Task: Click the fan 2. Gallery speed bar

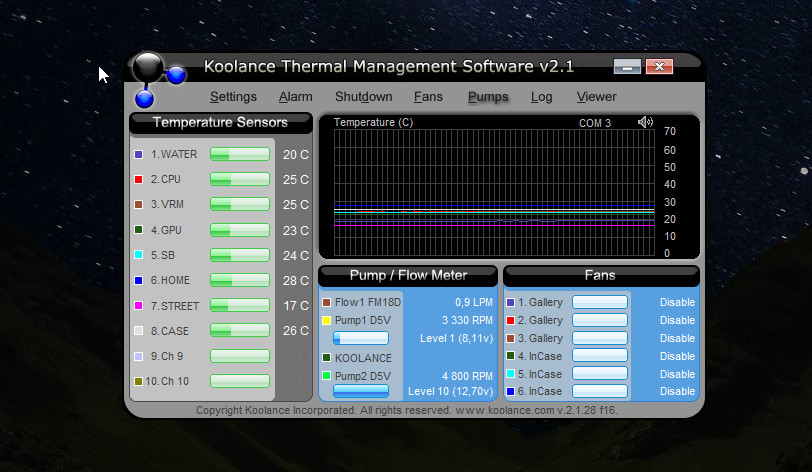Action: [600, 320]
